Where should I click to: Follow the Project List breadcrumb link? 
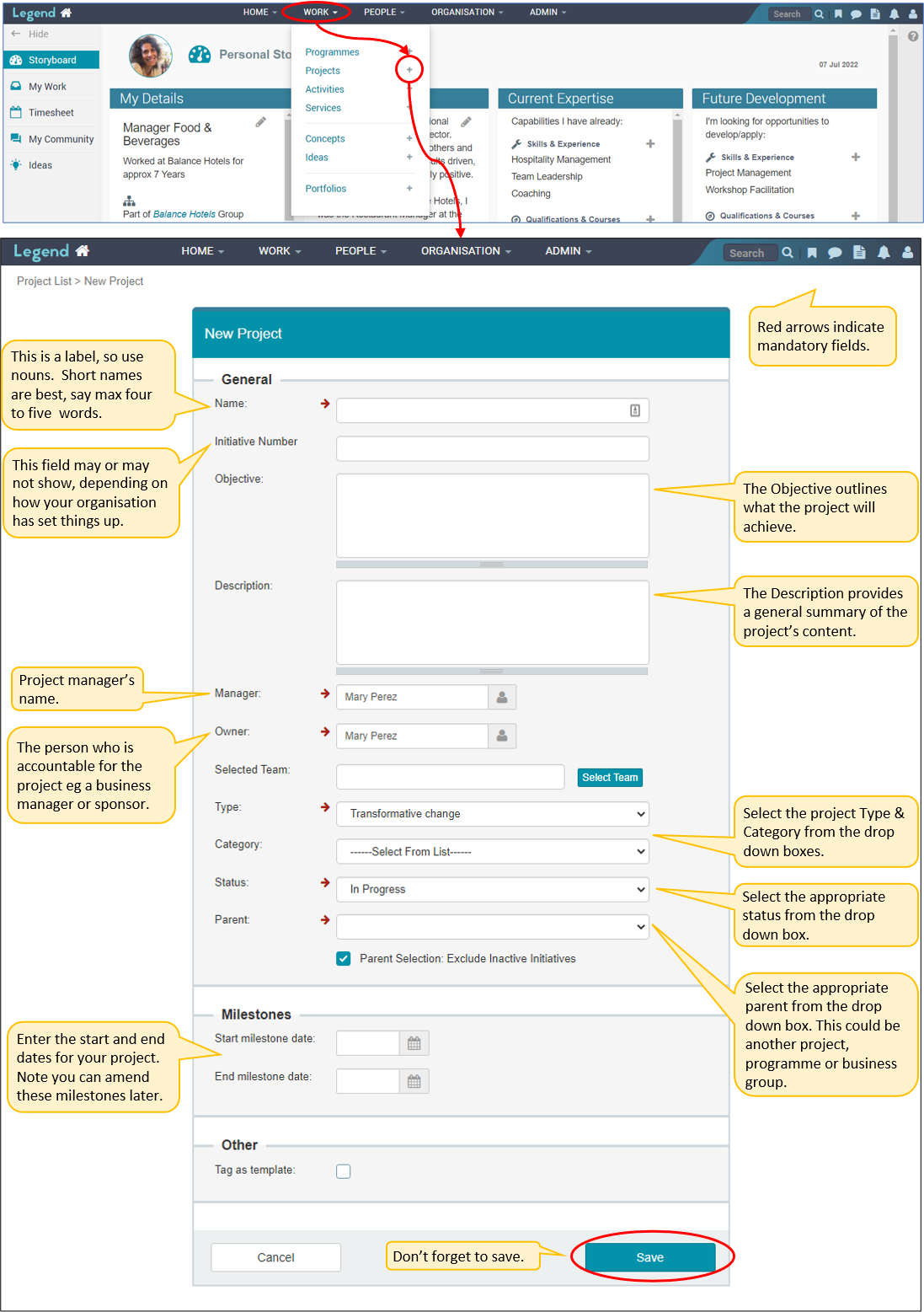point(44,281)
